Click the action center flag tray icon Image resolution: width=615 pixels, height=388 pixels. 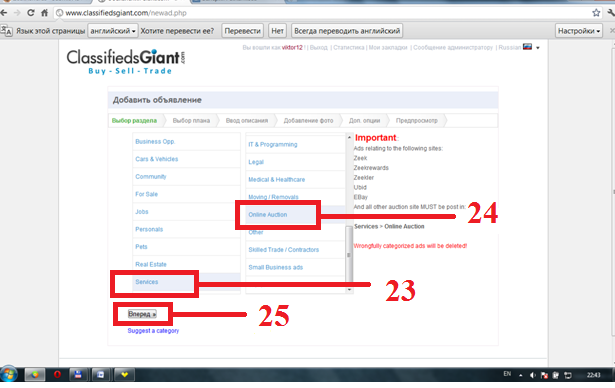(x=544, y=375)
